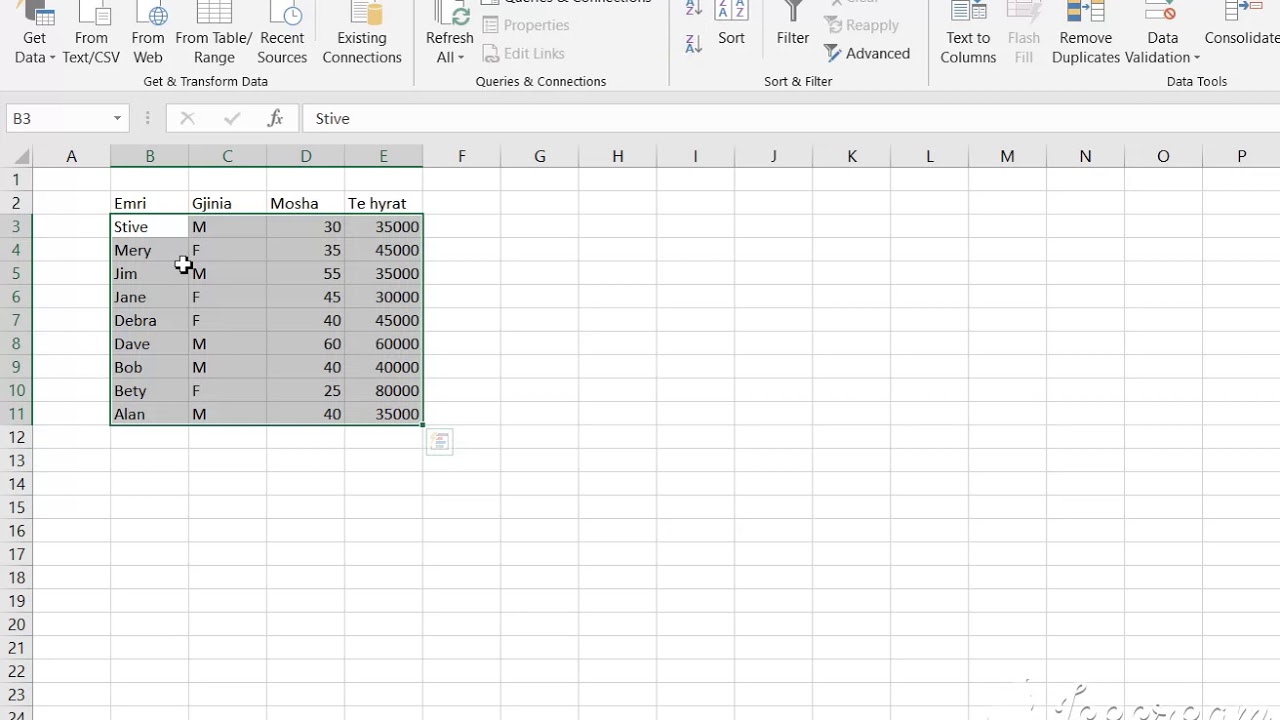1280x720 pixels.
Task: Click the cell showing 60000
Action: click(x=383, y=344)
